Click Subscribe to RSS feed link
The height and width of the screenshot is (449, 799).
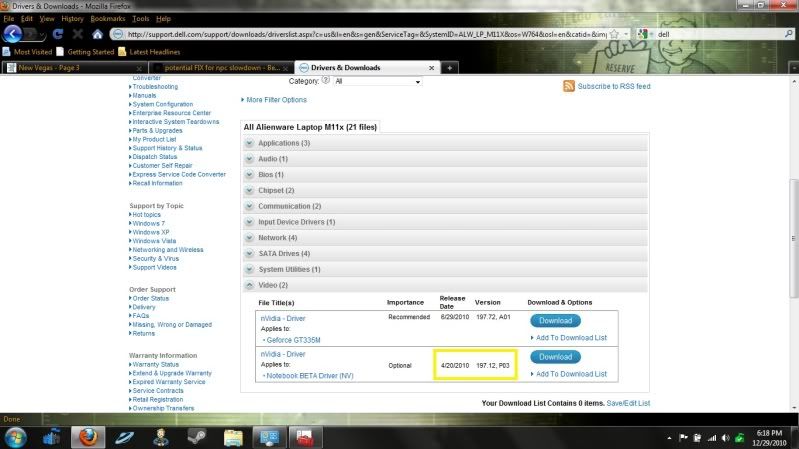(x=614, y=86)
